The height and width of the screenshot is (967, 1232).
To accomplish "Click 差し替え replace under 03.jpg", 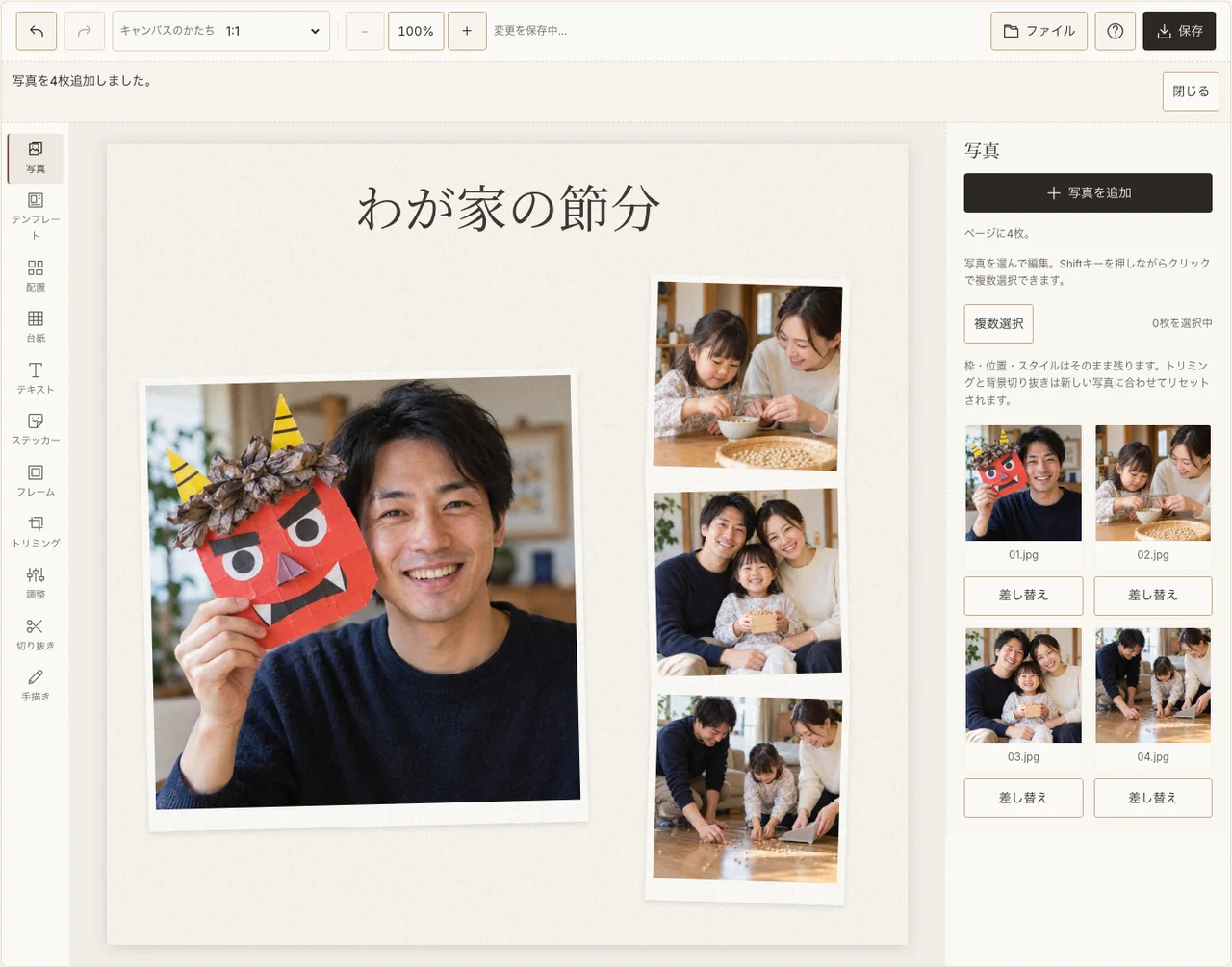I will coord(1023,798).
